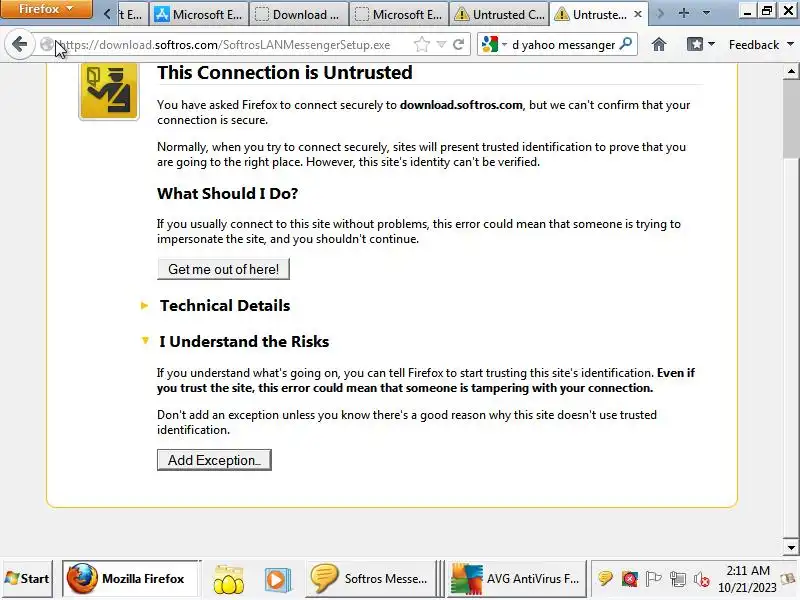The width and height of the screenshot is (800, 600).
Task: Switch to the Softros Messenger taskbar item
Action: [370, 579]
